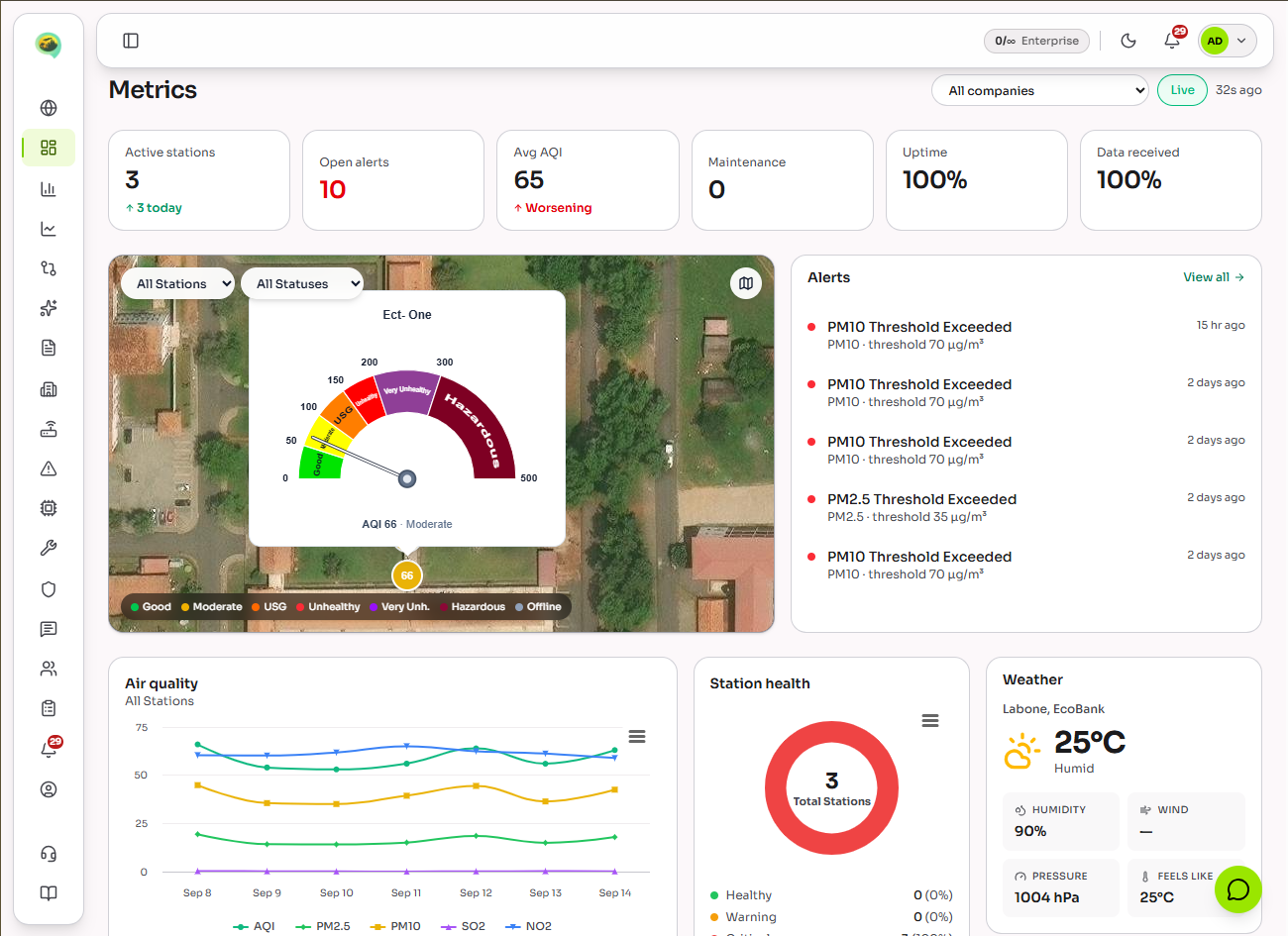Click the AQI 66 Moderate label
The height and width of the screenshot is (936, 1288).
pos(407,524)
